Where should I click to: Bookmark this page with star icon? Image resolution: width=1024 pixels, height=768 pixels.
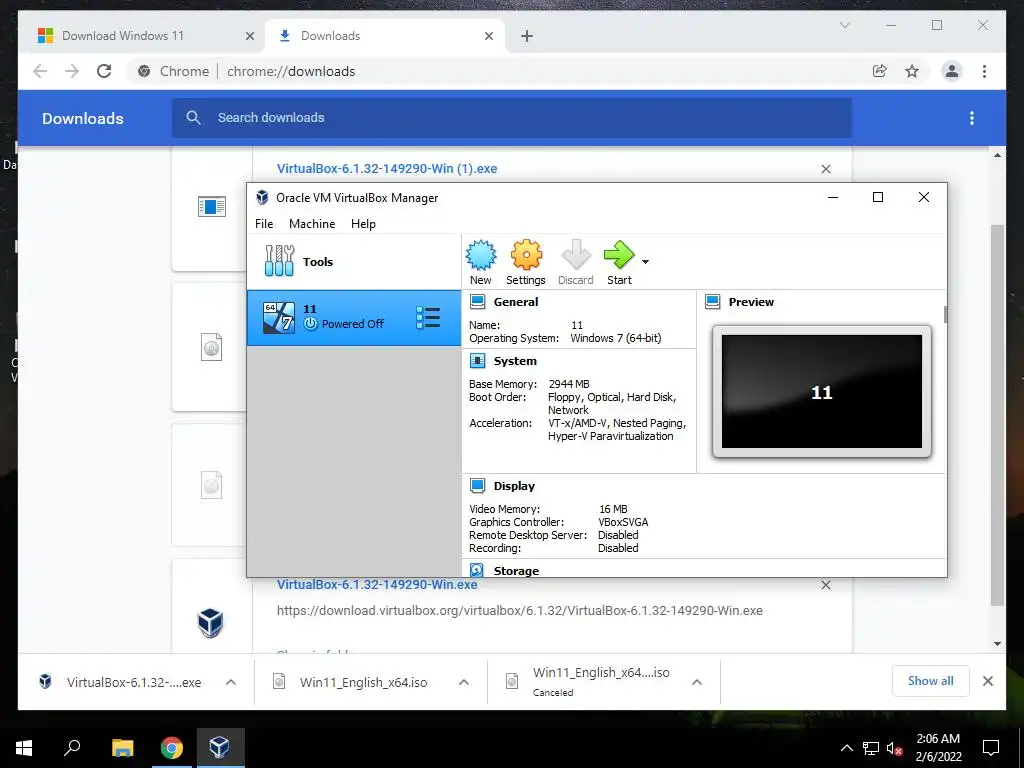coord(912,71)
